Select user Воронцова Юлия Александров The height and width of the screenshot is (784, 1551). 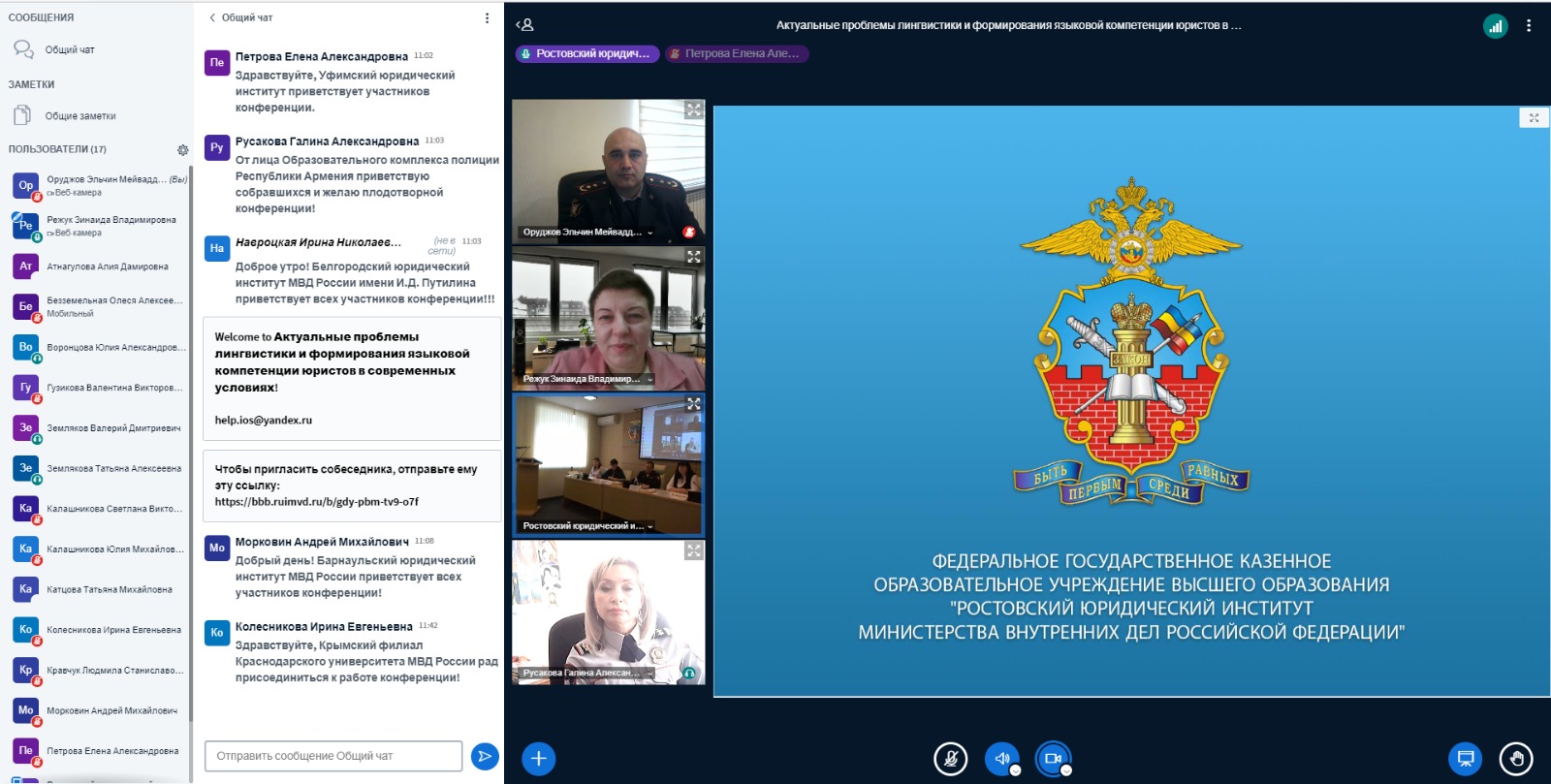97,347
